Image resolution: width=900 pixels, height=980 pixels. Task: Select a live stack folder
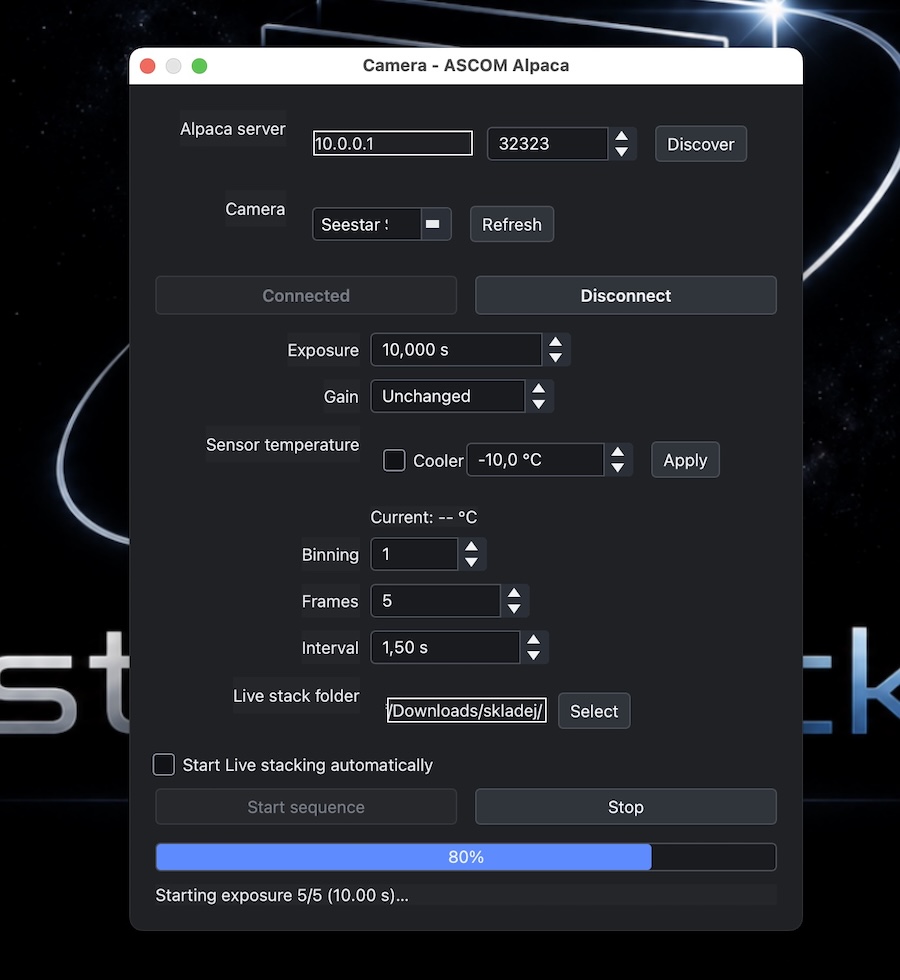point(594,711)
